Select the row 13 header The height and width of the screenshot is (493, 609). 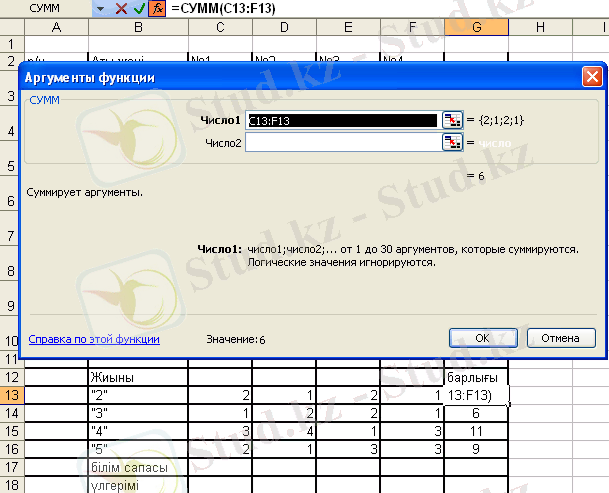(x=11, y=395)
